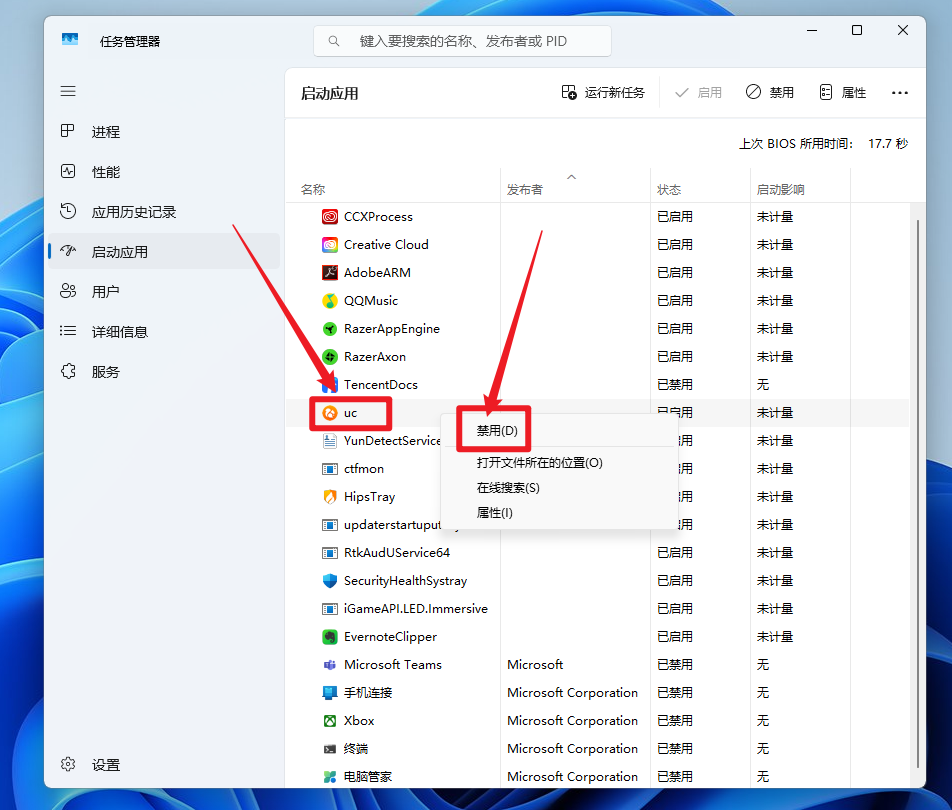This screenshot has width=952, height=810.
Task: Click Microsoft publisher of Microsoft Teams
Action: click(535, 665)
